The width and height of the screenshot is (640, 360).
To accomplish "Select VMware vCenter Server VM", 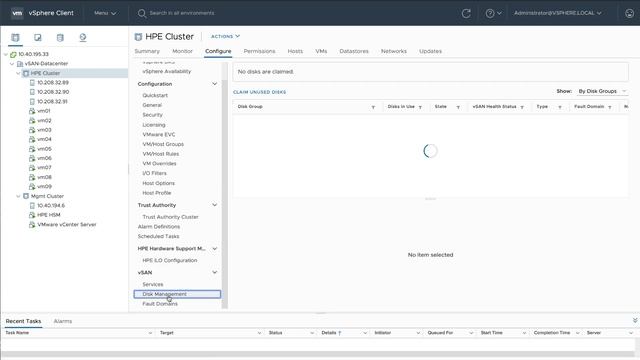I will pyautogui.click(x=67, y=224).
